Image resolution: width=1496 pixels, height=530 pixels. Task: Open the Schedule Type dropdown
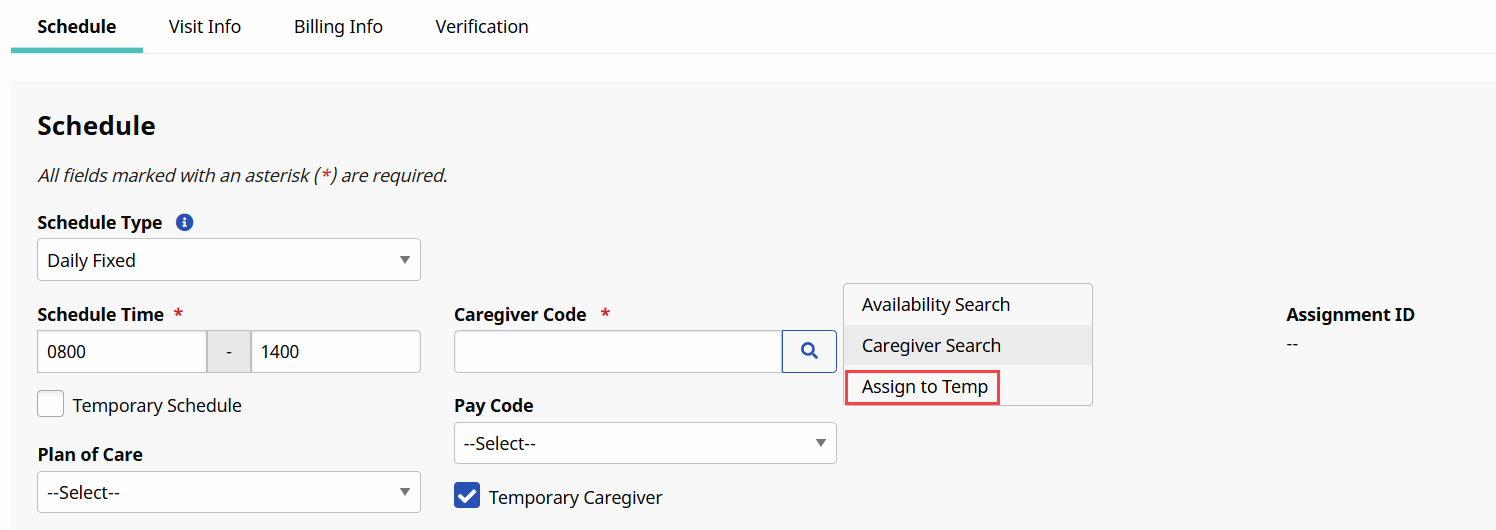coord(228,260)
